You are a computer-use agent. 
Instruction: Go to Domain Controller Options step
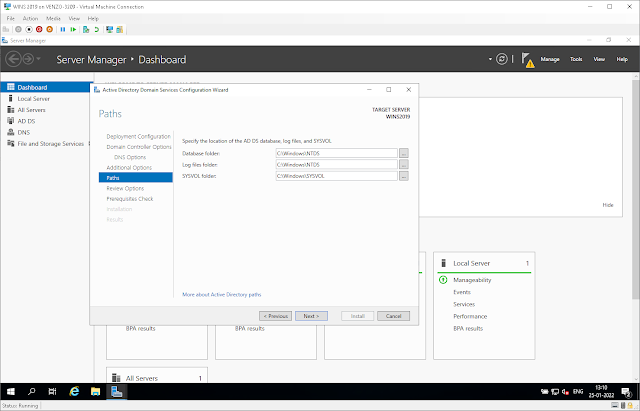point(139,147)
